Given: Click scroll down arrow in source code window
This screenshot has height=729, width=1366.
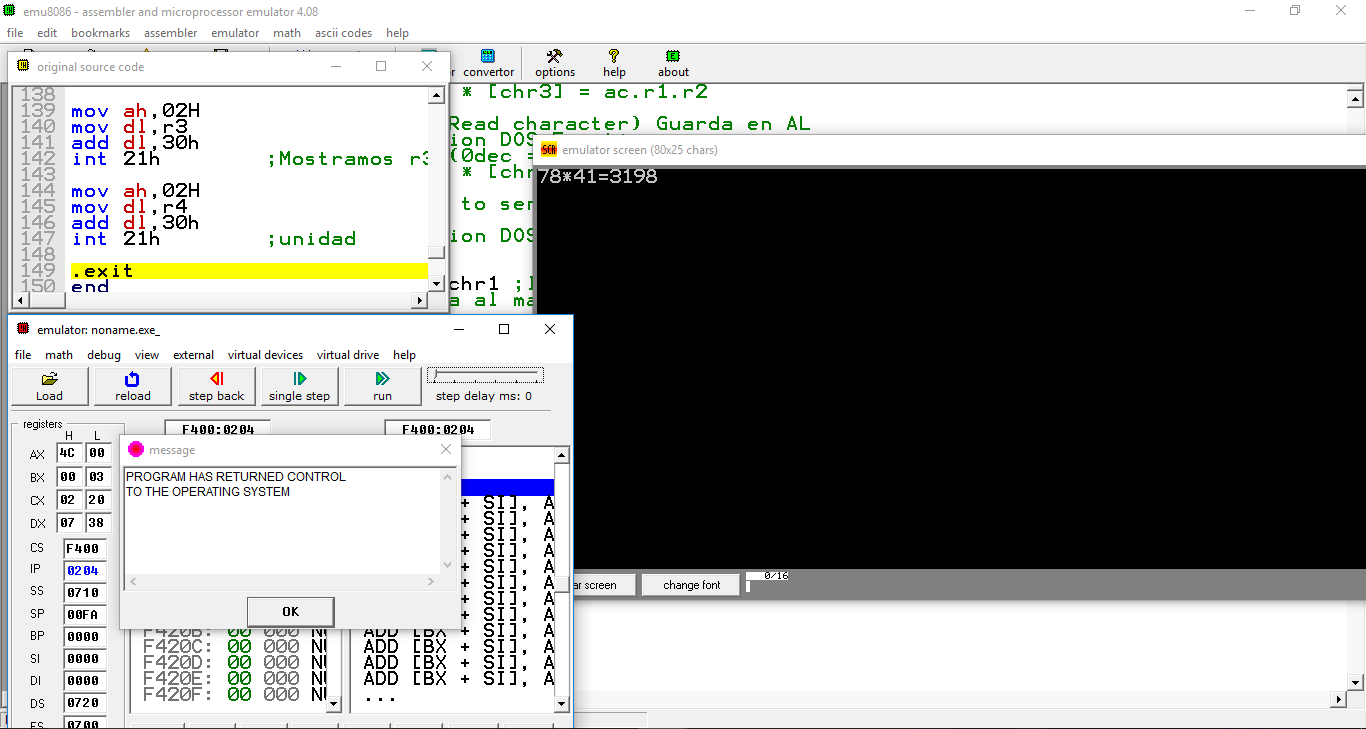Looking at the screenshot, I should tap(436, 284).
